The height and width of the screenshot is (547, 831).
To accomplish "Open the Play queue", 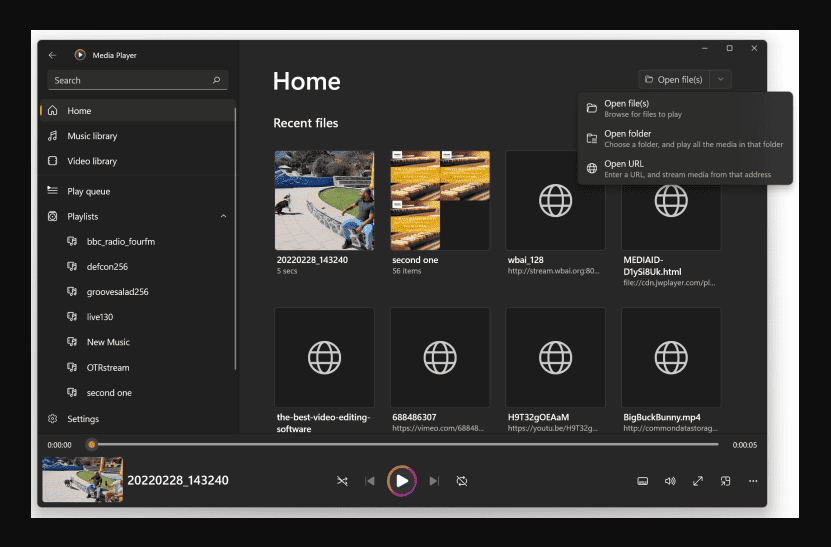I will coord(138,191).
